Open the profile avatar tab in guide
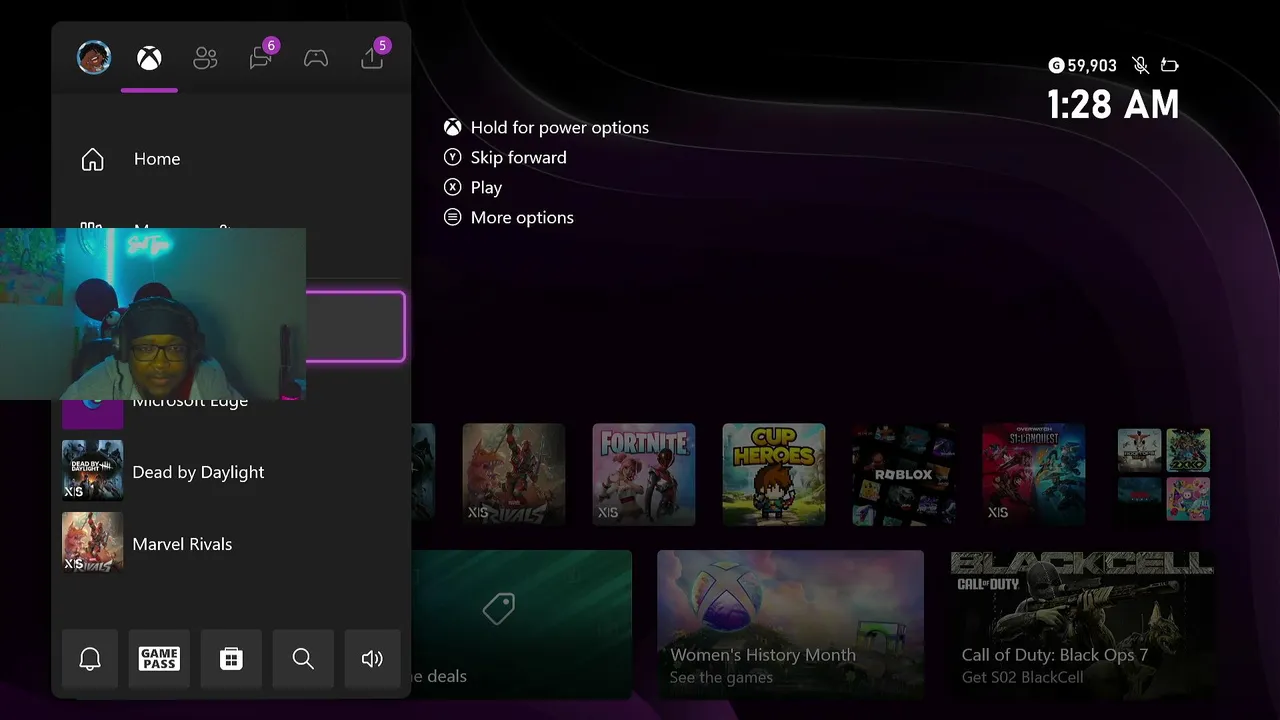 pos(94,57)
